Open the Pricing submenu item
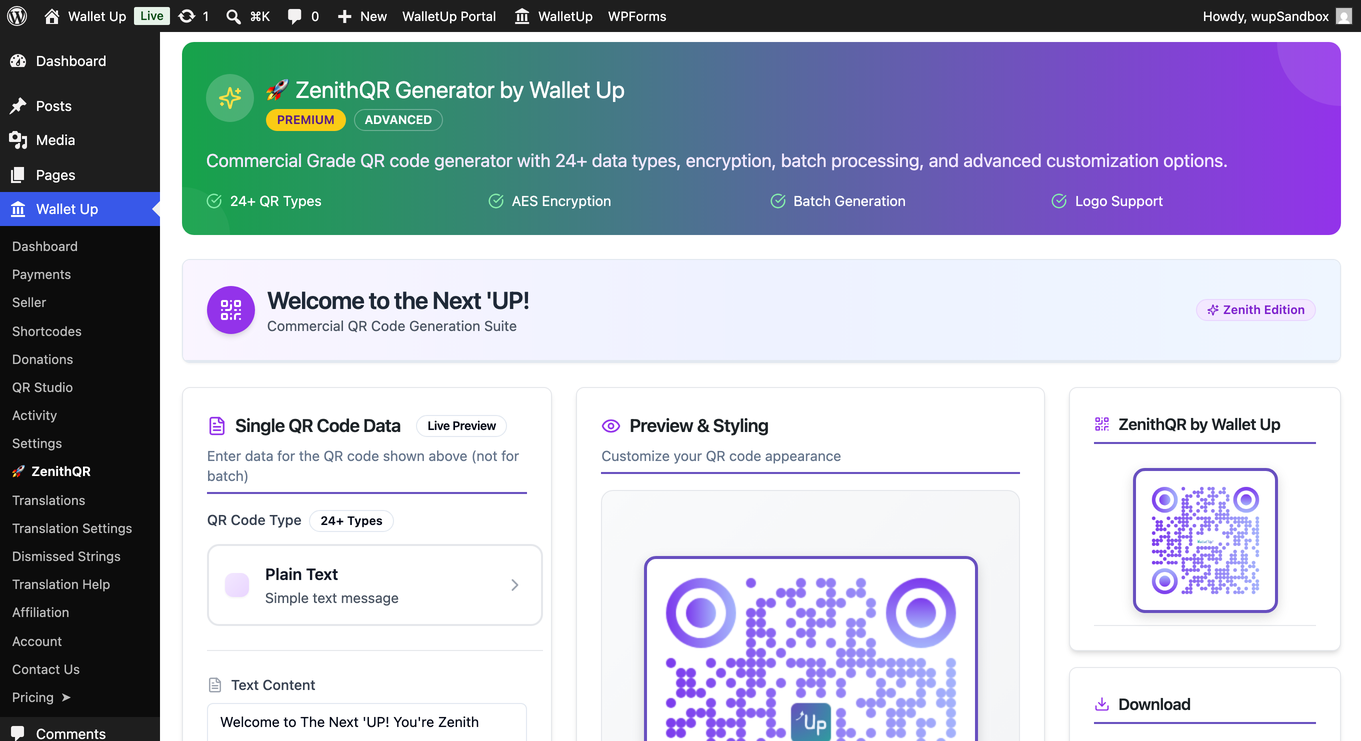 [41, 697]
